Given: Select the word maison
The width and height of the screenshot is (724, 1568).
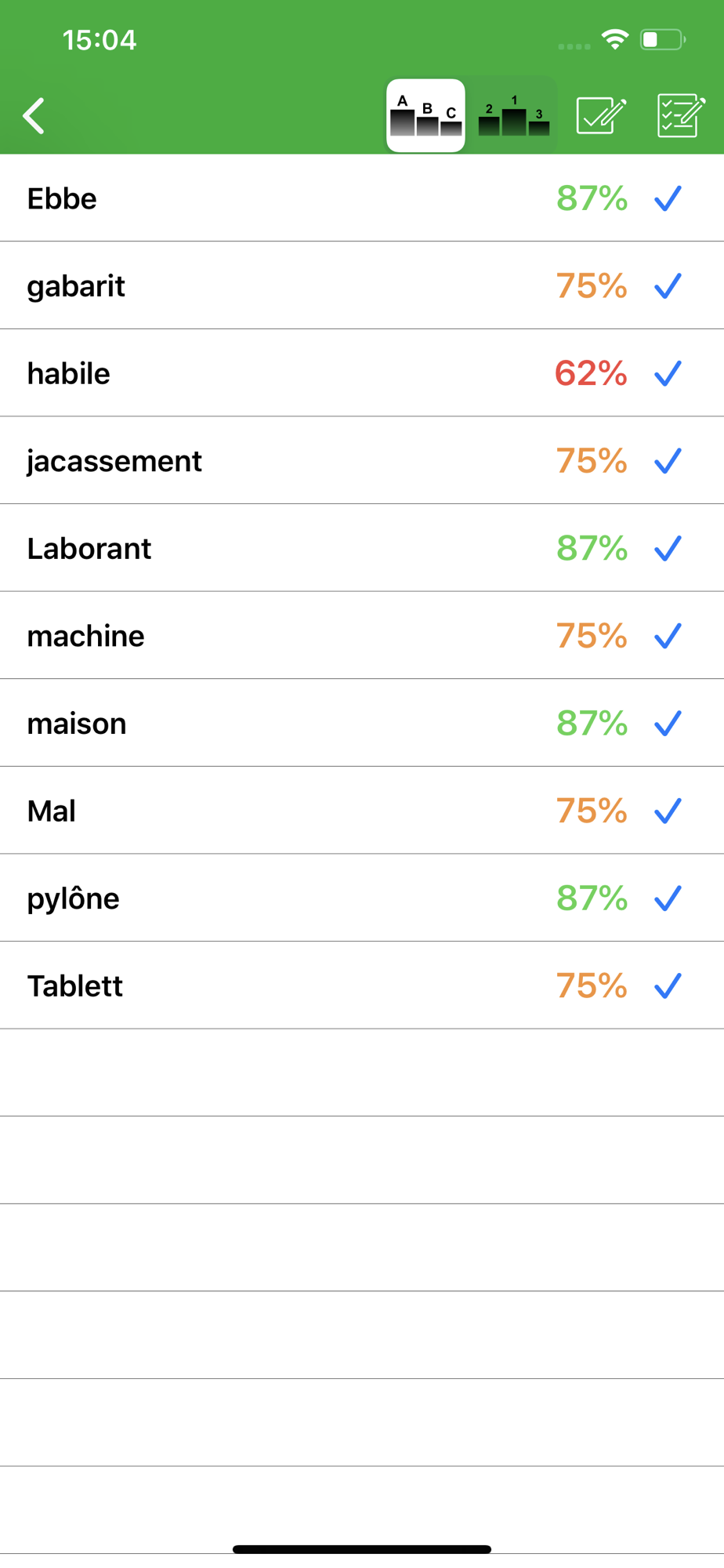Looking at the screenshot, I should click(x=77, y=724).
